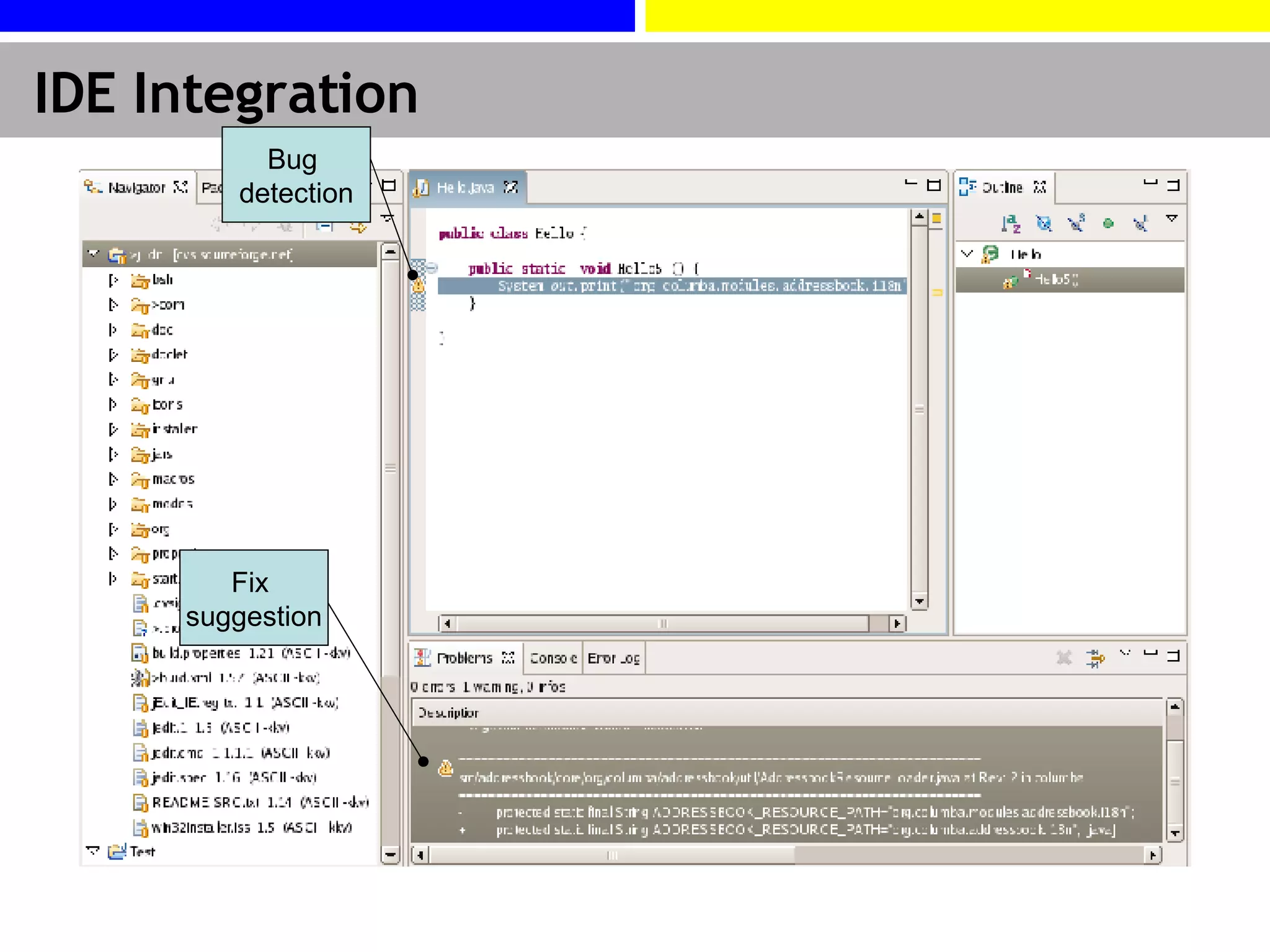This screenshot has height=952, width=1270.
Task: Toggle Hide Static Members in Outline toolbar
Action: (1076, 223)
